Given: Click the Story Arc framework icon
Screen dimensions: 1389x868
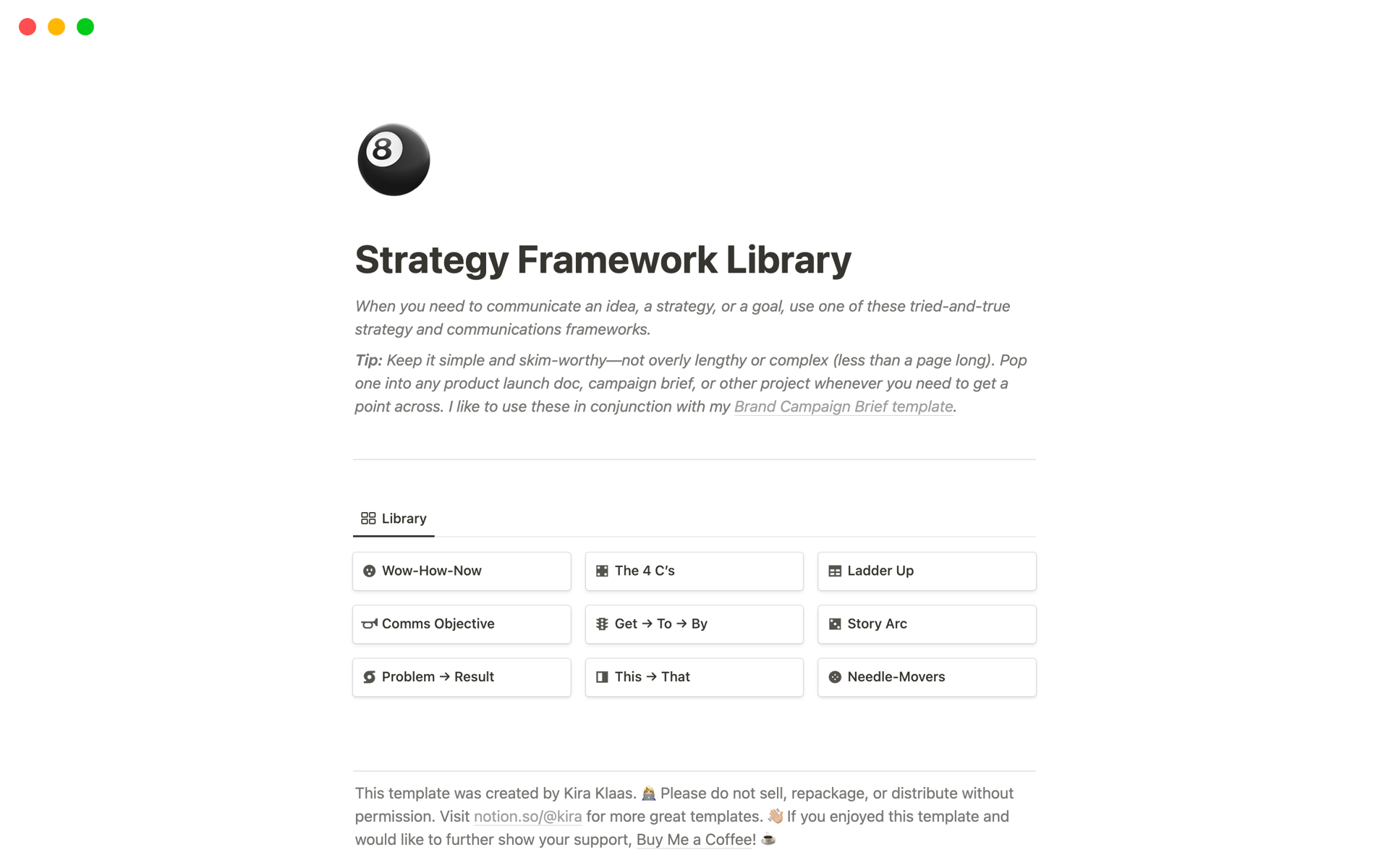Looking at the screenshot, I should (x=837, y=623).
